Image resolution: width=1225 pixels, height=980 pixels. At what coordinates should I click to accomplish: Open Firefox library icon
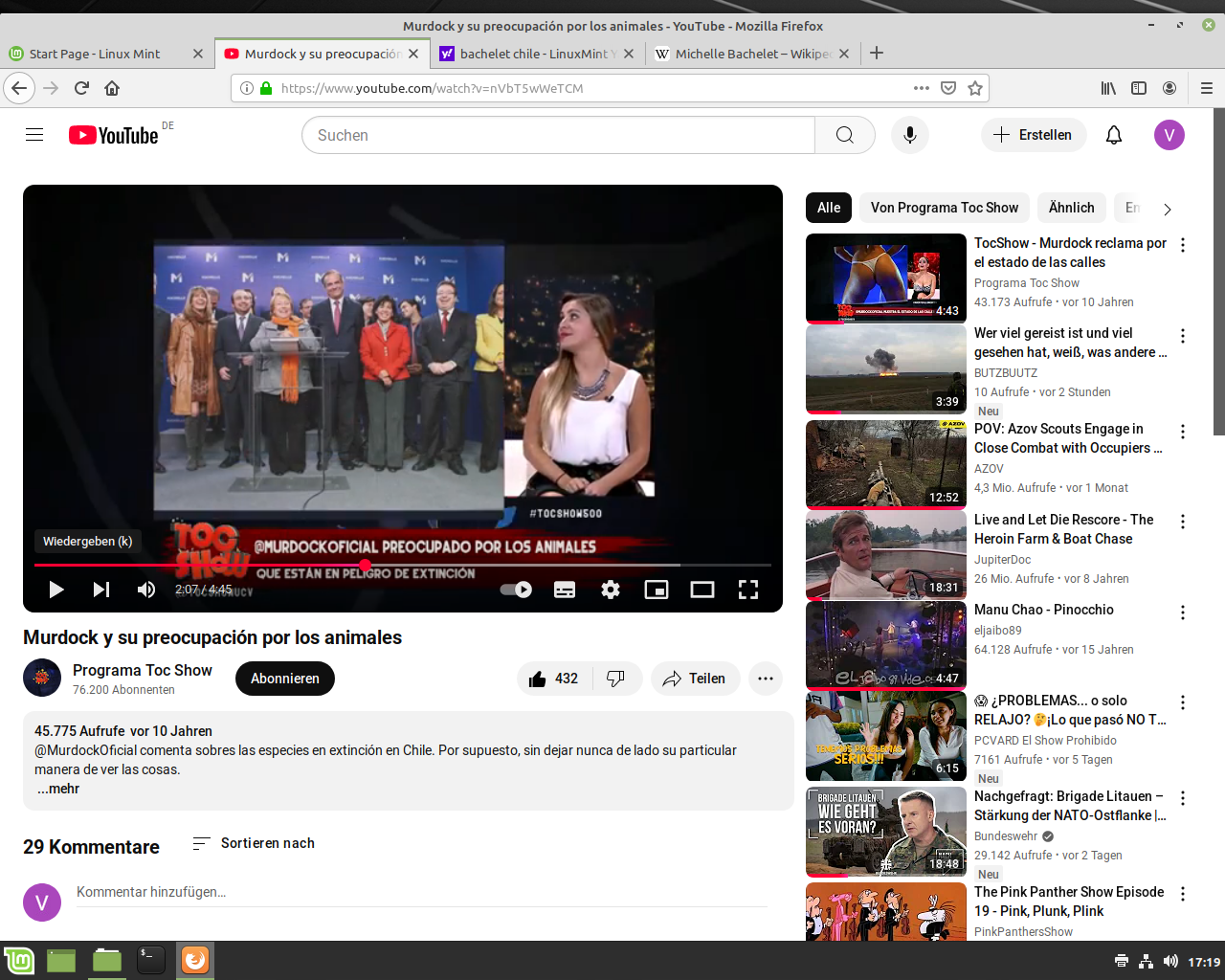click(1108, 88)
